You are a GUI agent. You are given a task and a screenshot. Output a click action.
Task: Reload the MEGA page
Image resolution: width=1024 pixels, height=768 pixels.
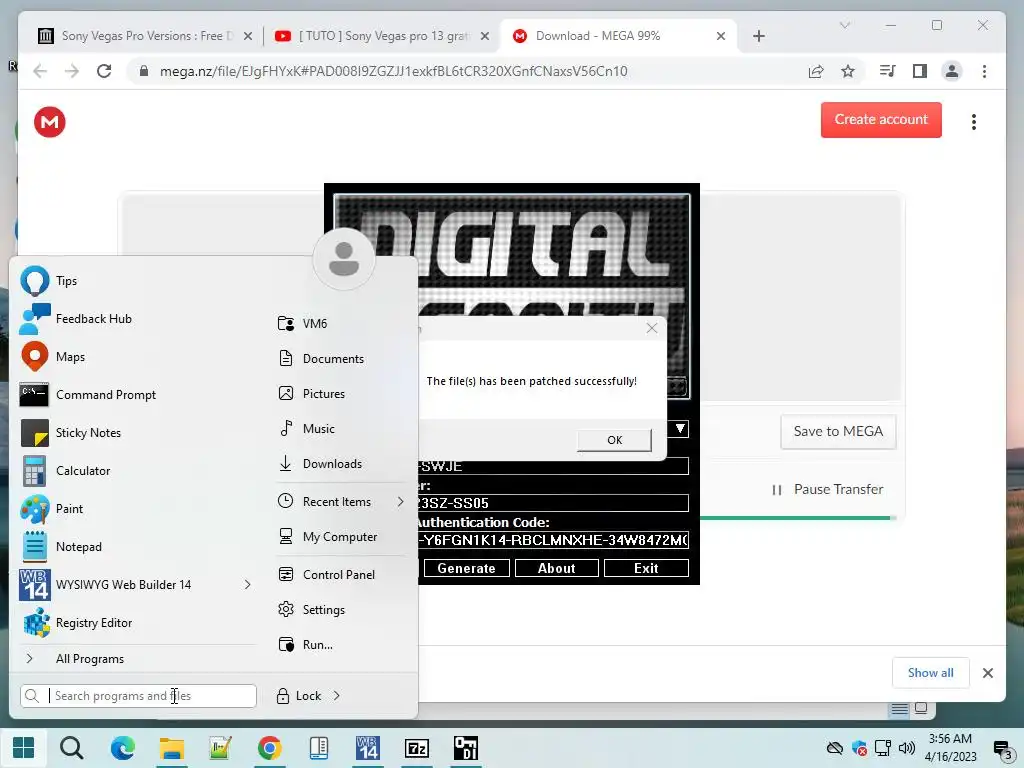(x=104, y=71)
